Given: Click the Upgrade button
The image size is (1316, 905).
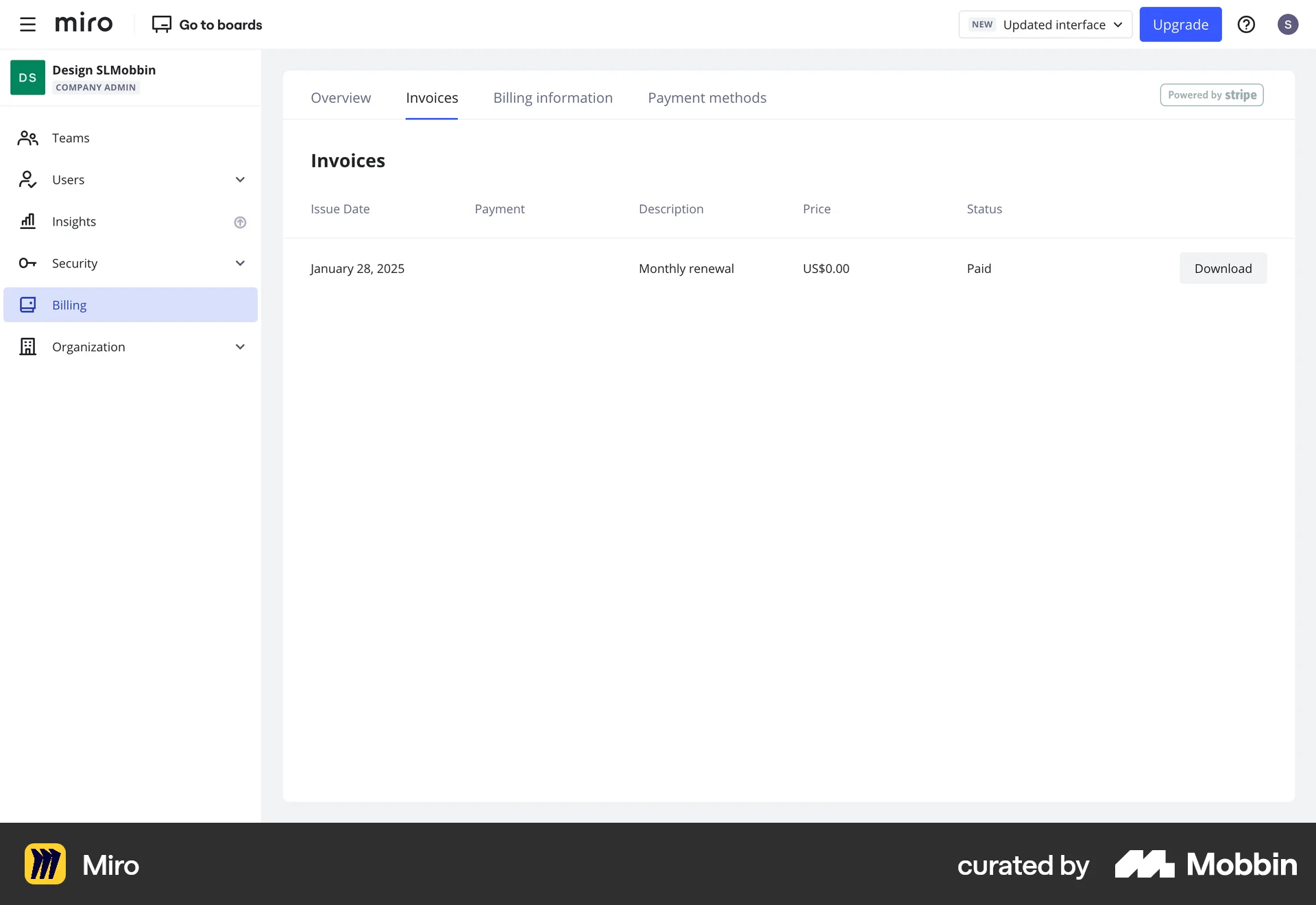Looking at the screenshot, I should pos(1180,24).
